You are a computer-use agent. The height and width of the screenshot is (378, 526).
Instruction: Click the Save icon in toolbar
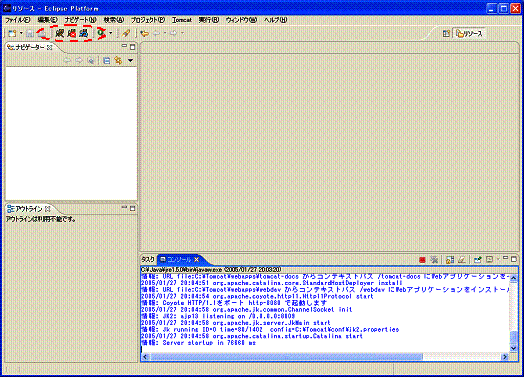pyautogui.click(x=30, y=33)
